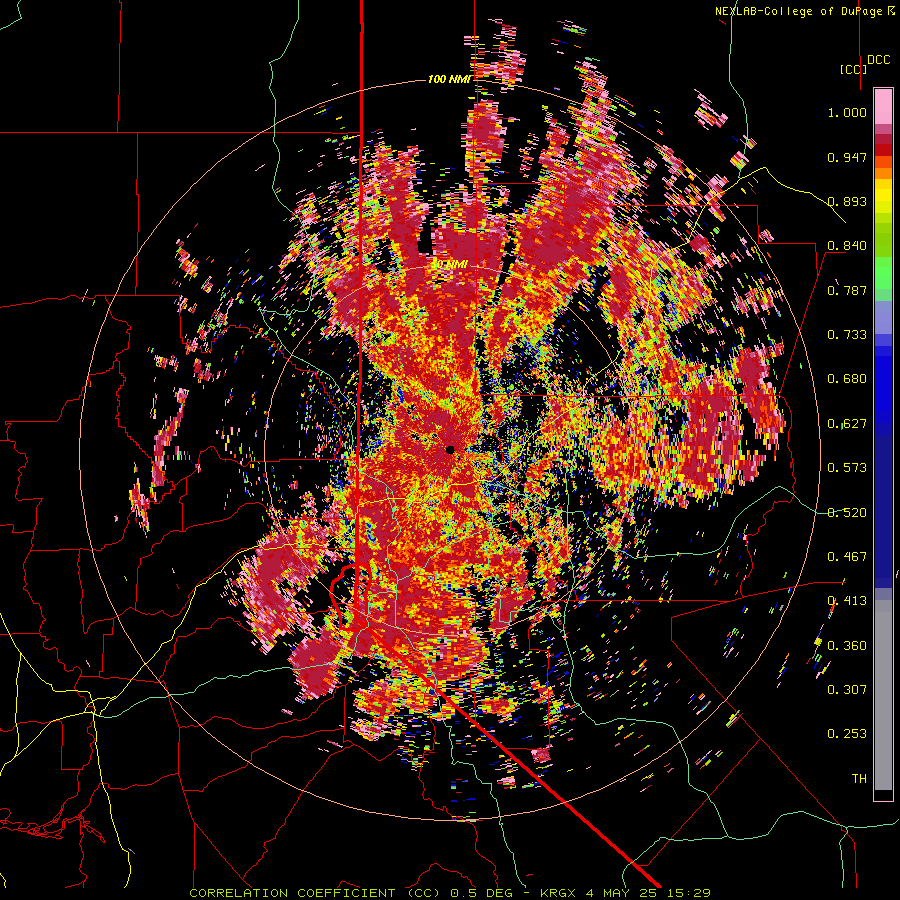
Task: Click the inner NMI range ring label
Action: (x=449, y=265)
